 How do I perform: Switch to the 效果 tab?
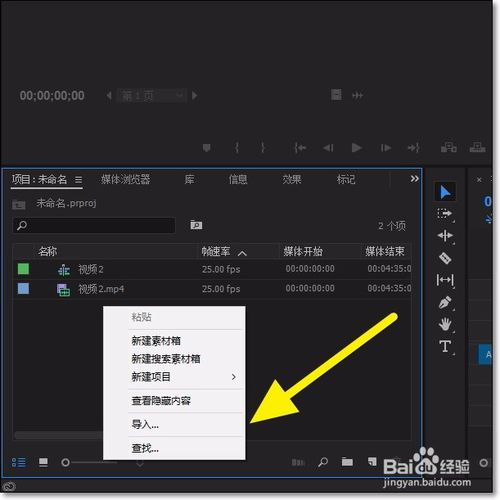tap(292, 179)
